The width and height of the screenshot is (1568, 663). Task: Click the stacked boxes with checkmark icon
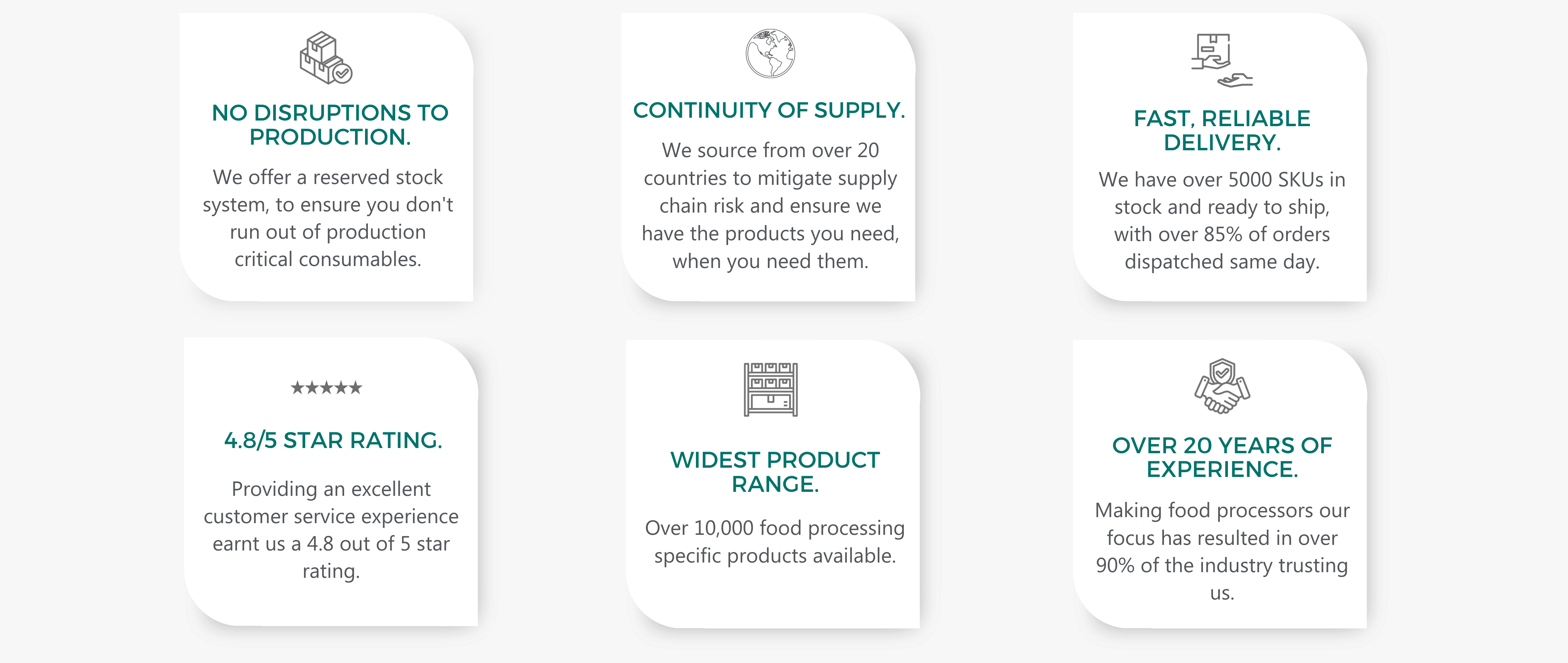pyautogui.click(x=326, y=58)
